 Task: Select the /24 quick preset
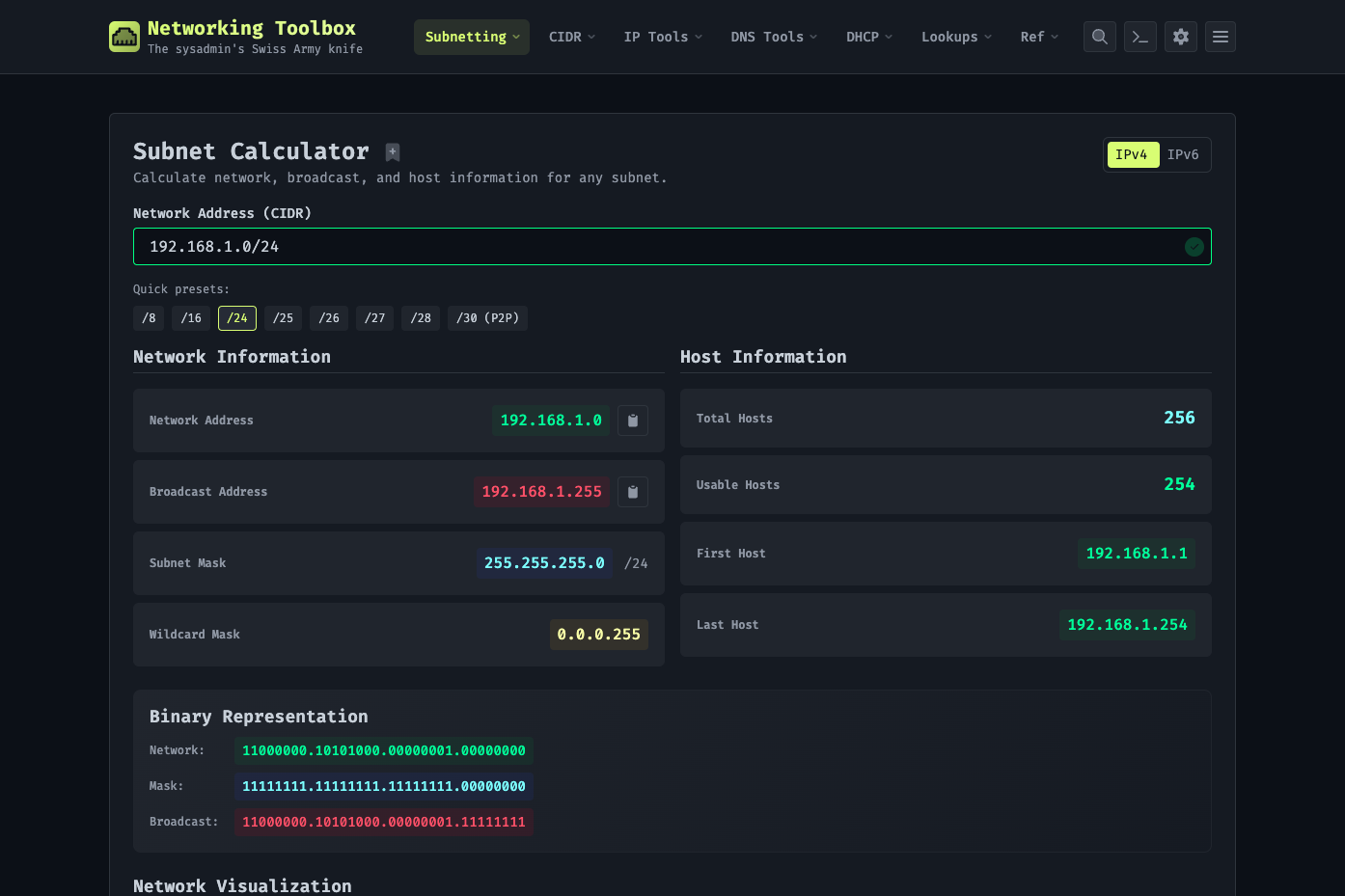click(x=237, y=318)
